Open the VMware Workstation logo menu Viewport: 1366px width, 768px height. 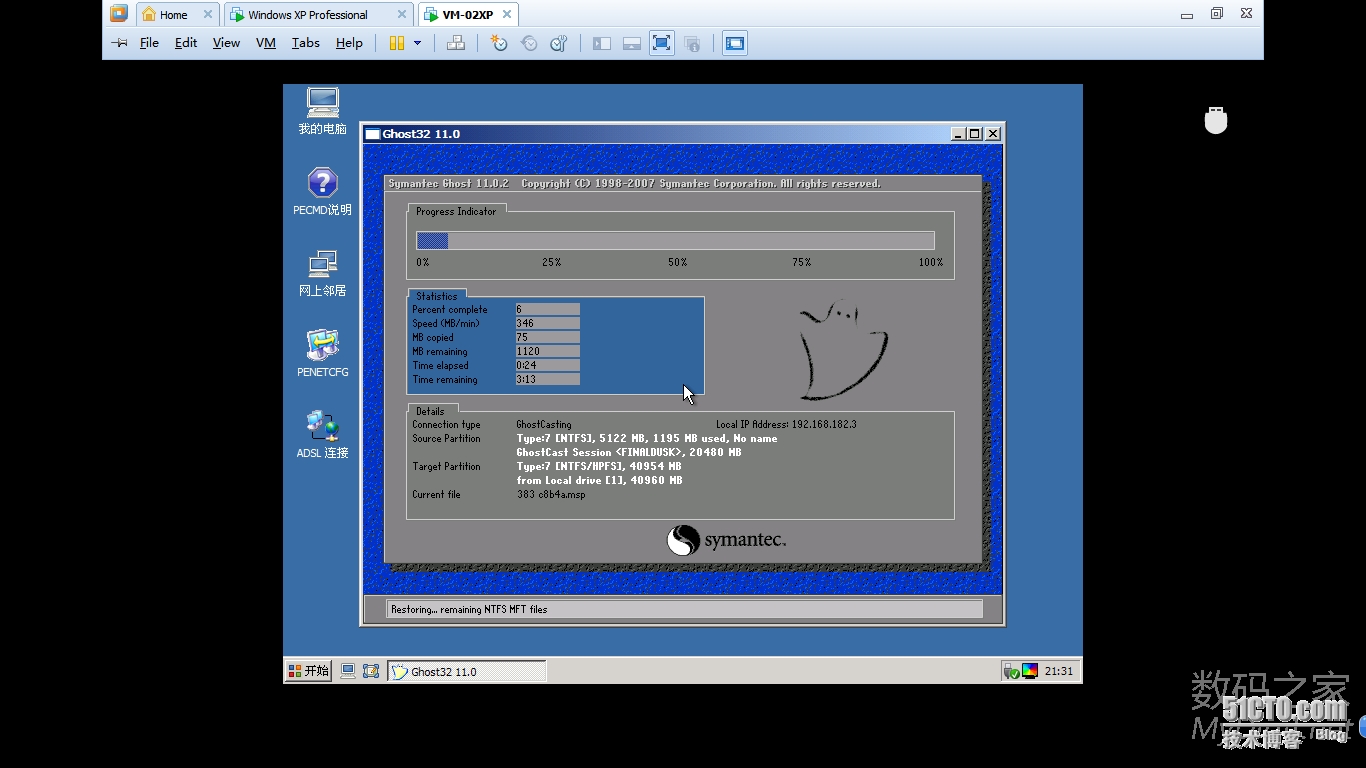pyautogui.click(x=119, y=14)
